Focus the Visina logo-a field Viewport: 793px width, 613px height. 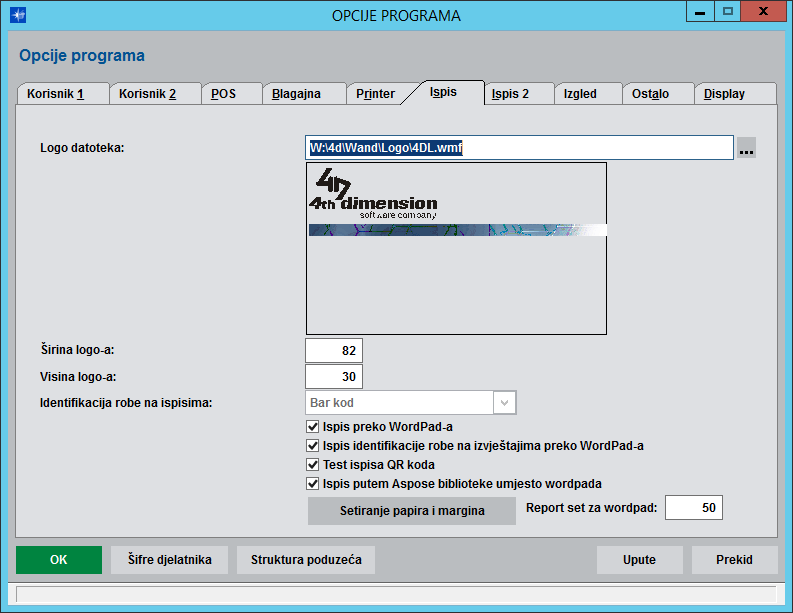tap(334, 377)
